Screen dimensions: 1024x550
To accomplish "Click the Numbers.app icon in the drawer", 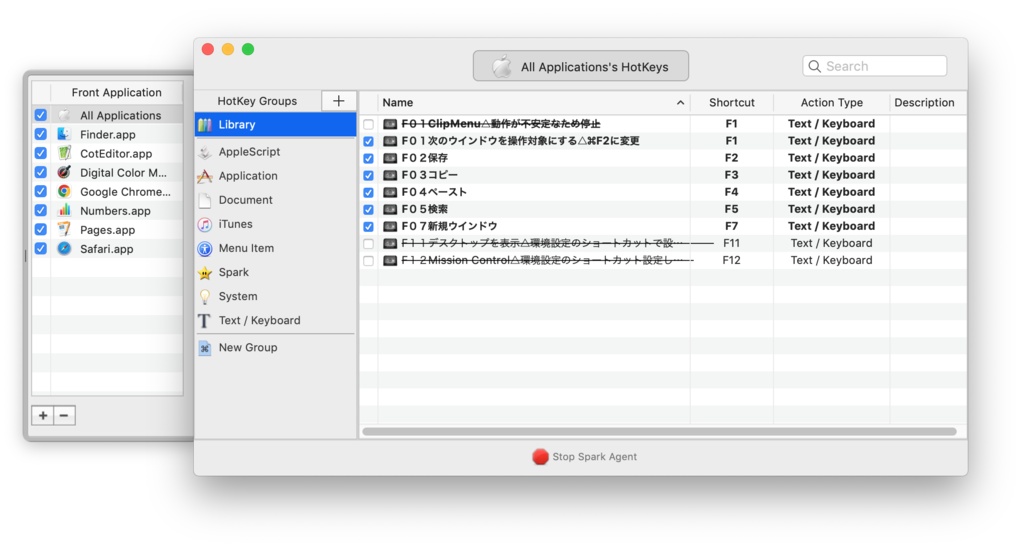I will pos(64,210).
